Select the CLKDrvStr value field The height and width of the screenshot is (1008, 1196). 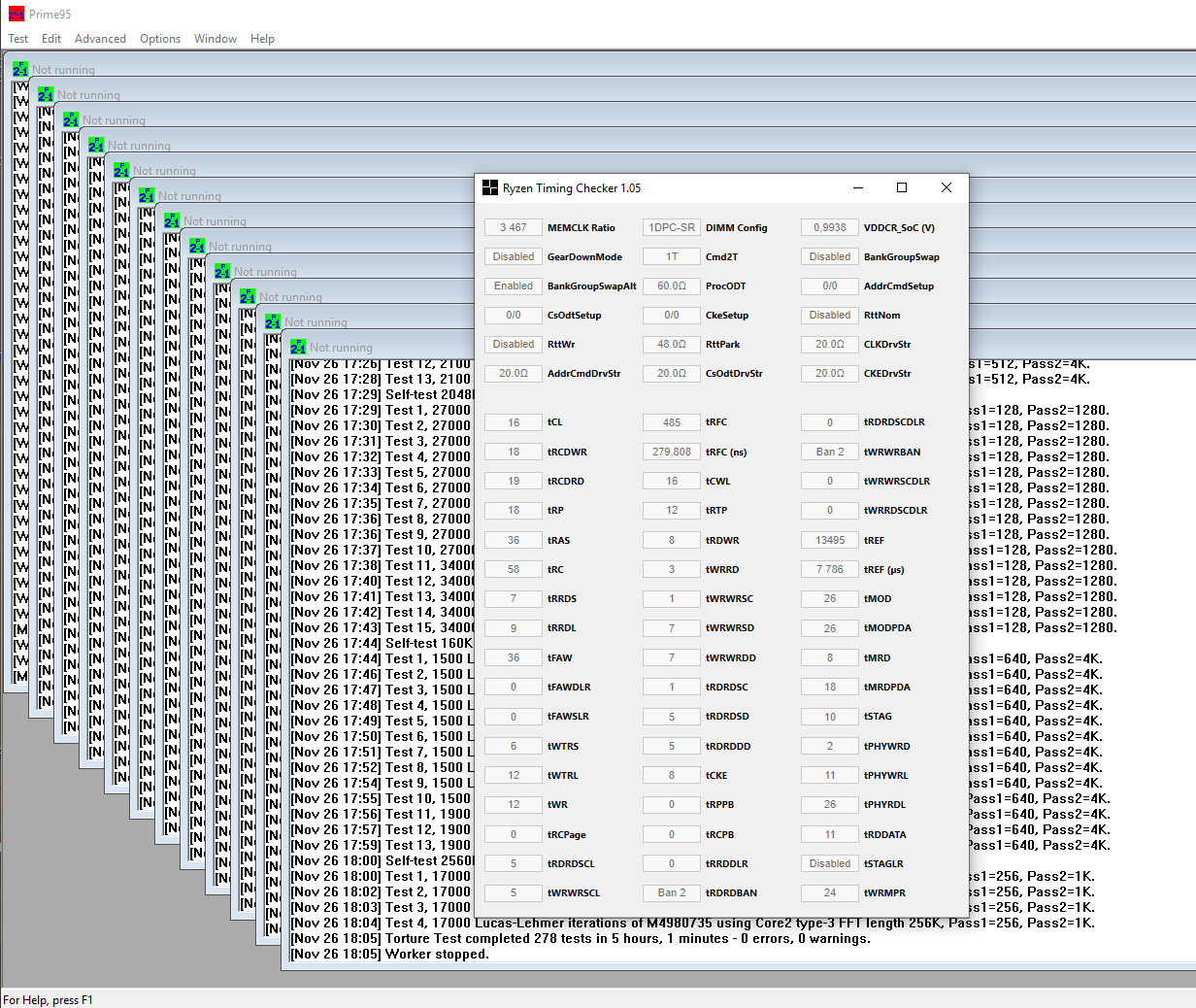(x=830, y=344)
